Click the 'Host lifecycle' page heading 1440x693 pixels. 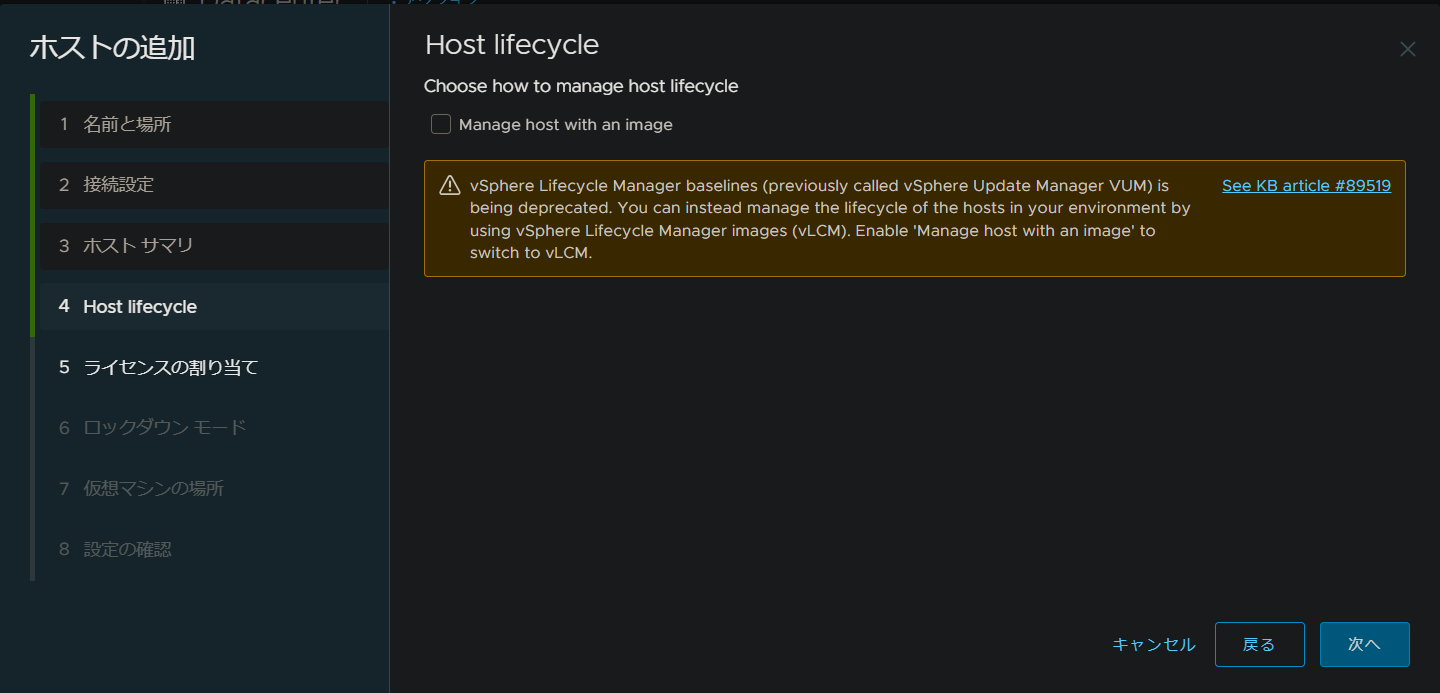(x=512, y=45)
